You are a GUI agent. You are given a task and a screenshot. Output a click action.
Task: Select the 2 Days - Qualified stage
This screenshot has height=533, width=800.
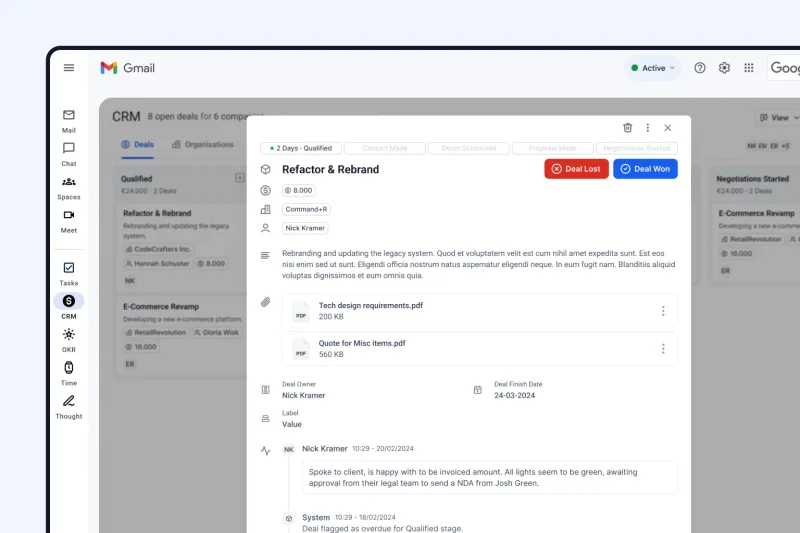click(301, 148)
